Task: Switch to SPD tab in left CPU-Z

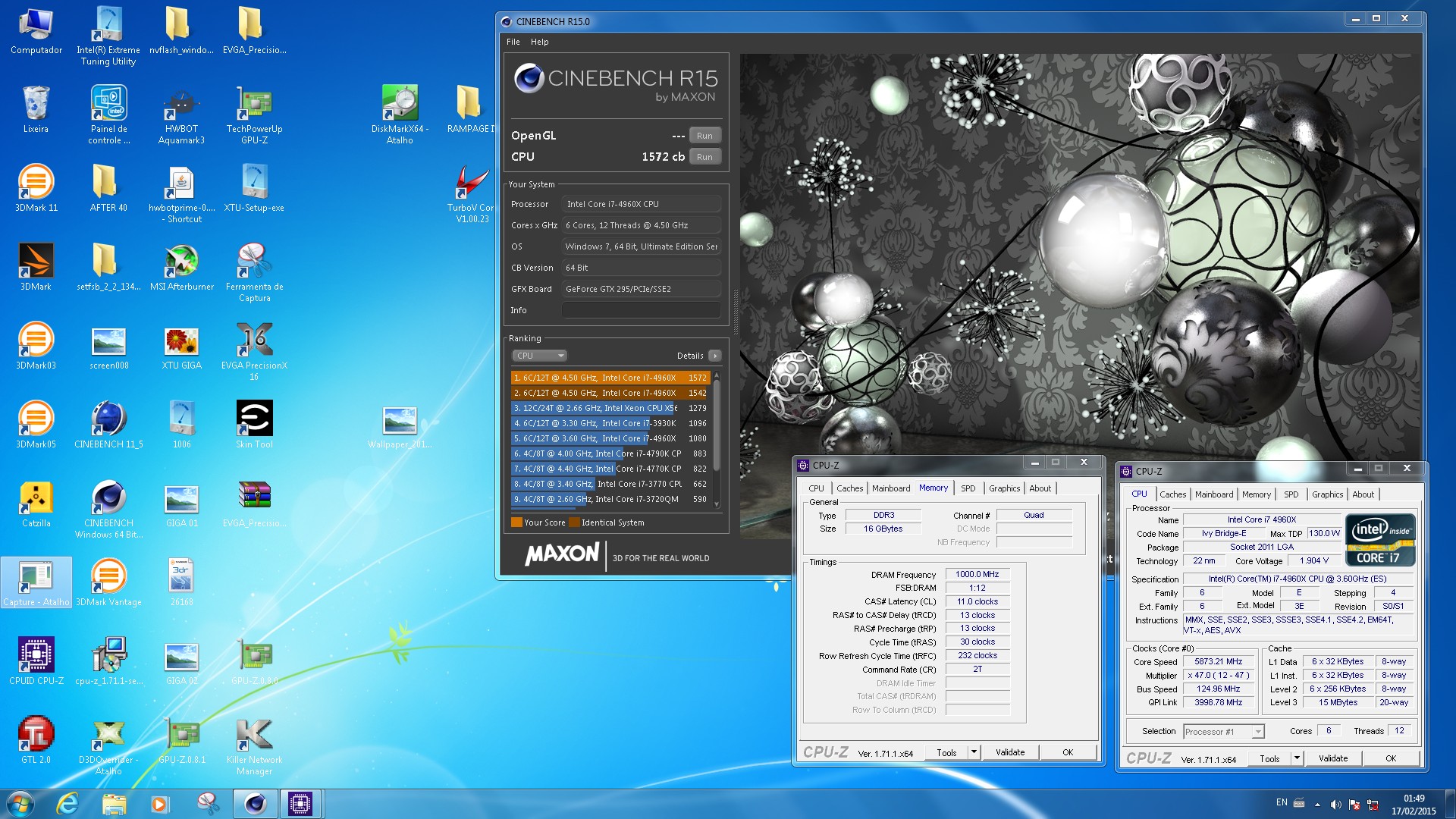Action: click(x=968, y=488)
